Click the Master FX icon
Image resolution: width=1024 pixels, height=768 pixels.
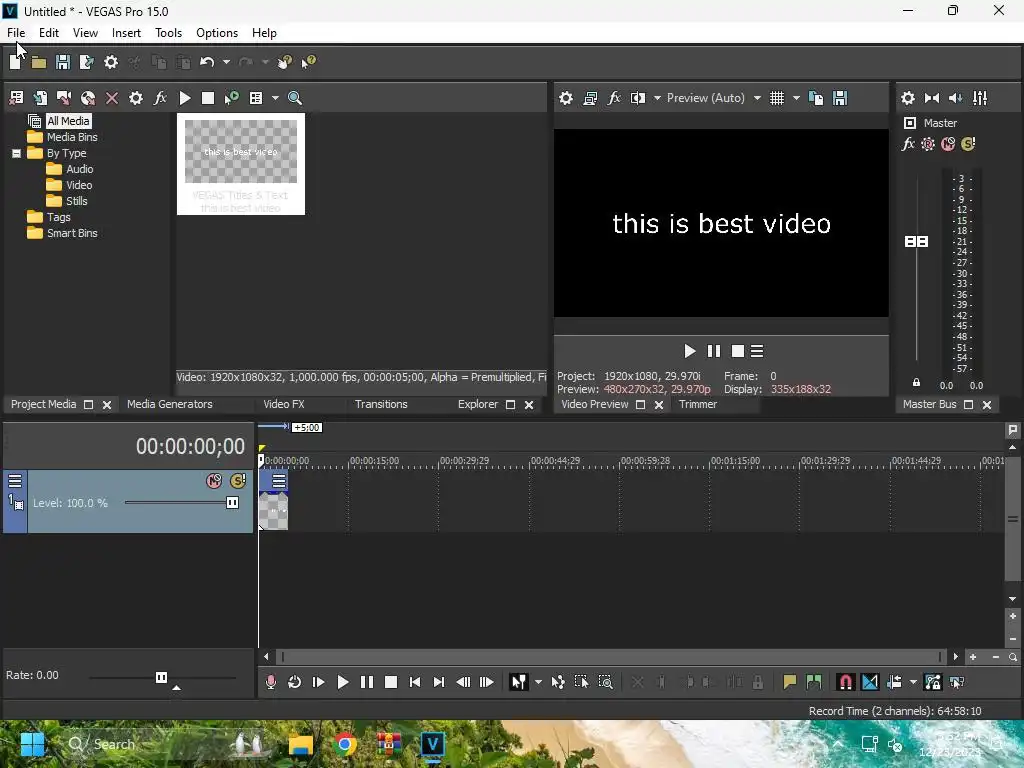click(x=908, y=144)
